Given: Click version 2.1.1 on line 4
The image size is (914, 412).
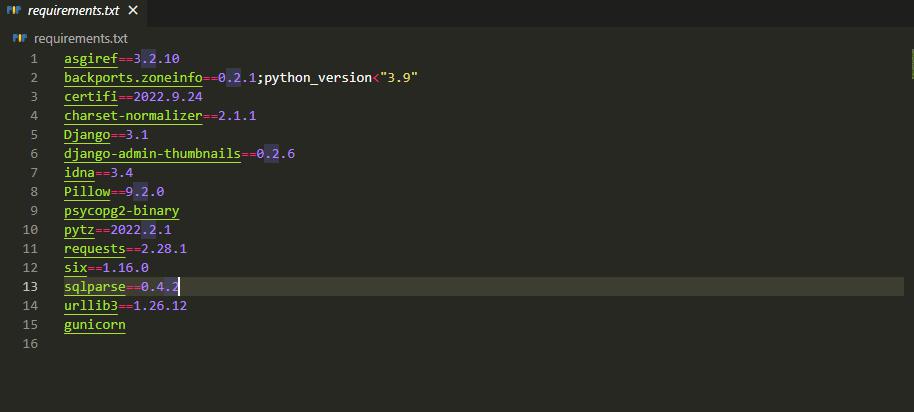Looking at the screenshot, I should pos(237,116).
